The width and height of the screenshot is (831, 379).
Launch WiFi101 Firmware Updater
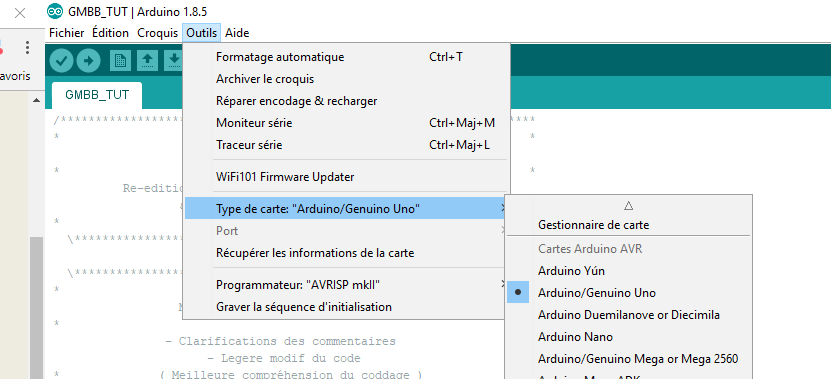point(346,177)
